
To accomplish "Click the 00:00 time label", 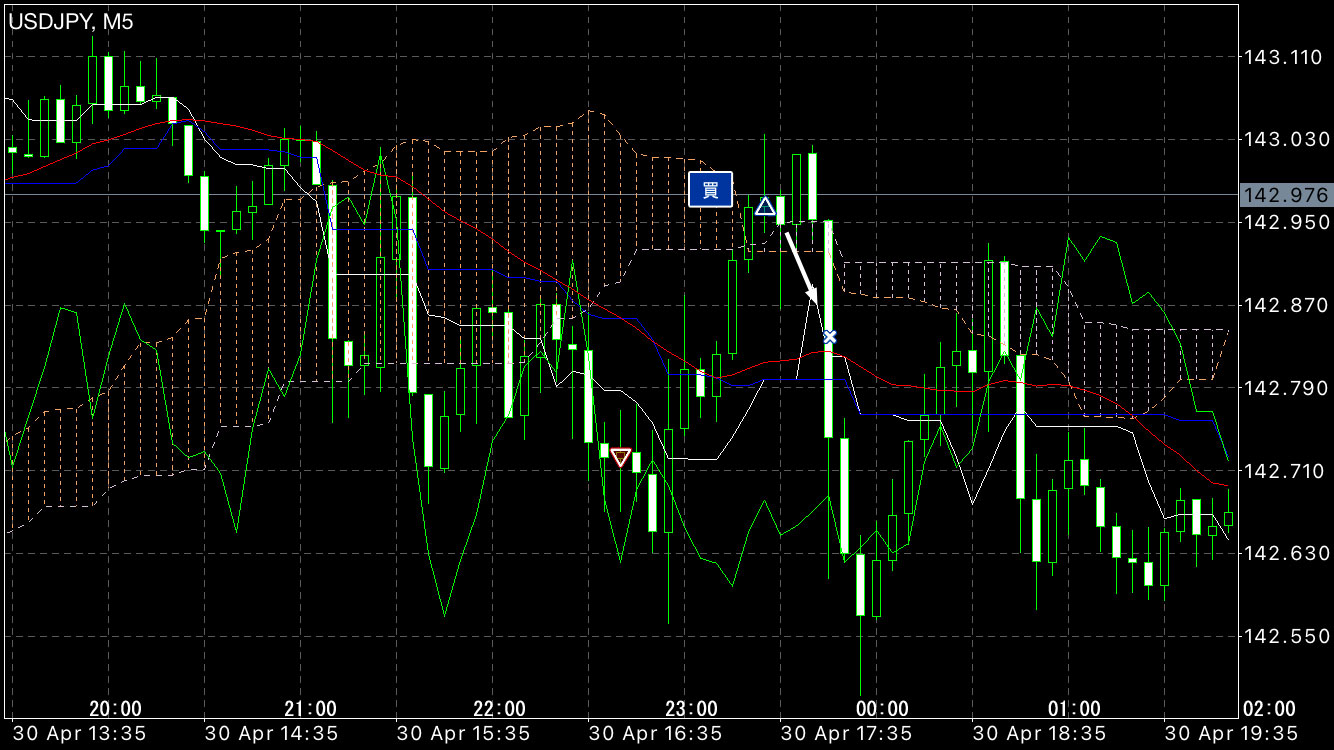I will pyautogui.click(x=883, y=709).
